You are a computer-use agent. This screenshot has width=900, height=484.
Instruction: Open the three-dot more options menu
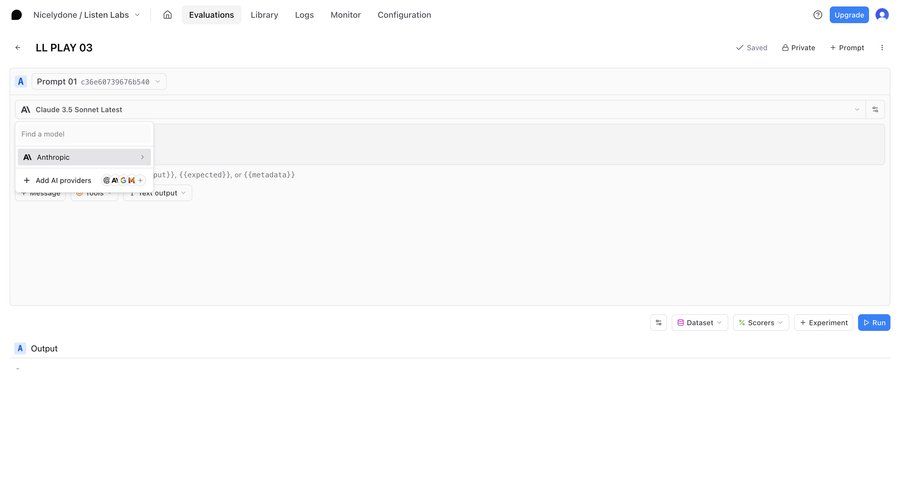pos(882,48)
